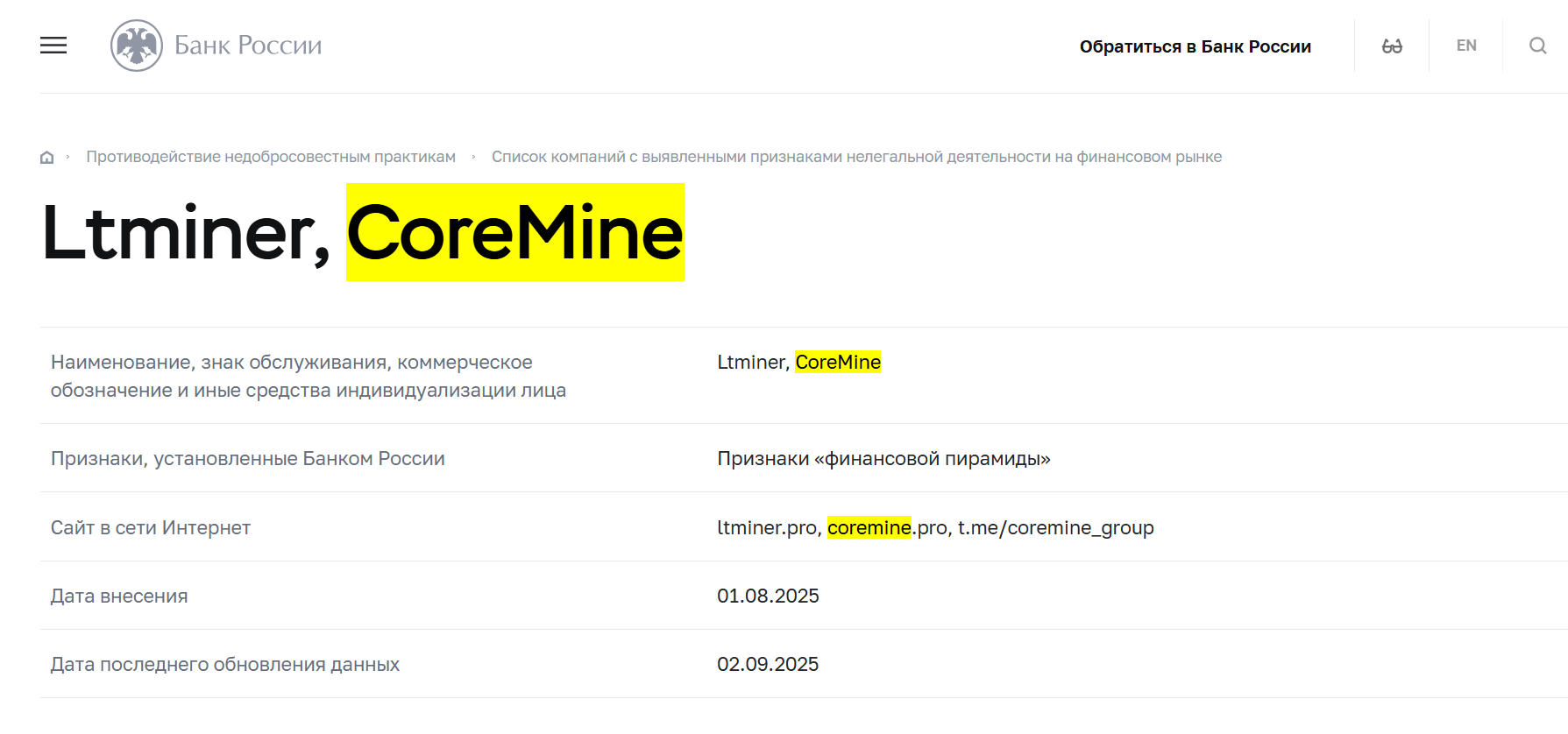
Task: Open Противодействие недобросовестным практикам breadcrumb
Action: click(271, 157)
